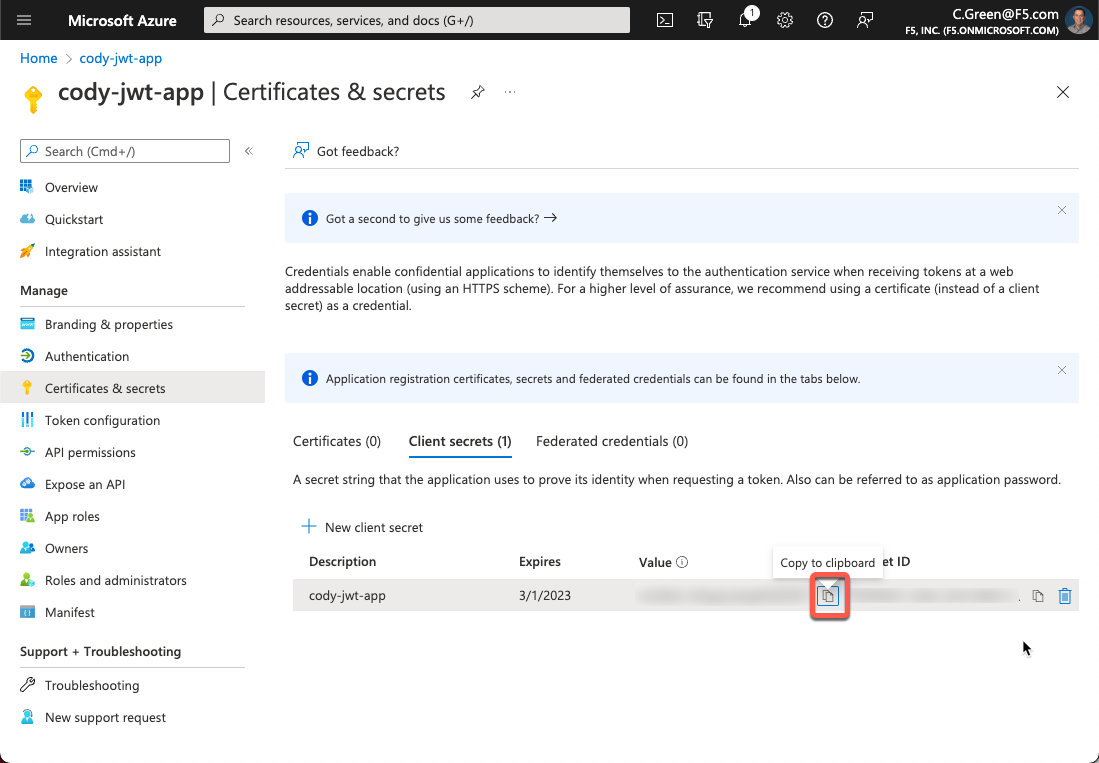1099x763 pixels.
Task: Go to Home breadcrumb link
Action: pos(38,59)
